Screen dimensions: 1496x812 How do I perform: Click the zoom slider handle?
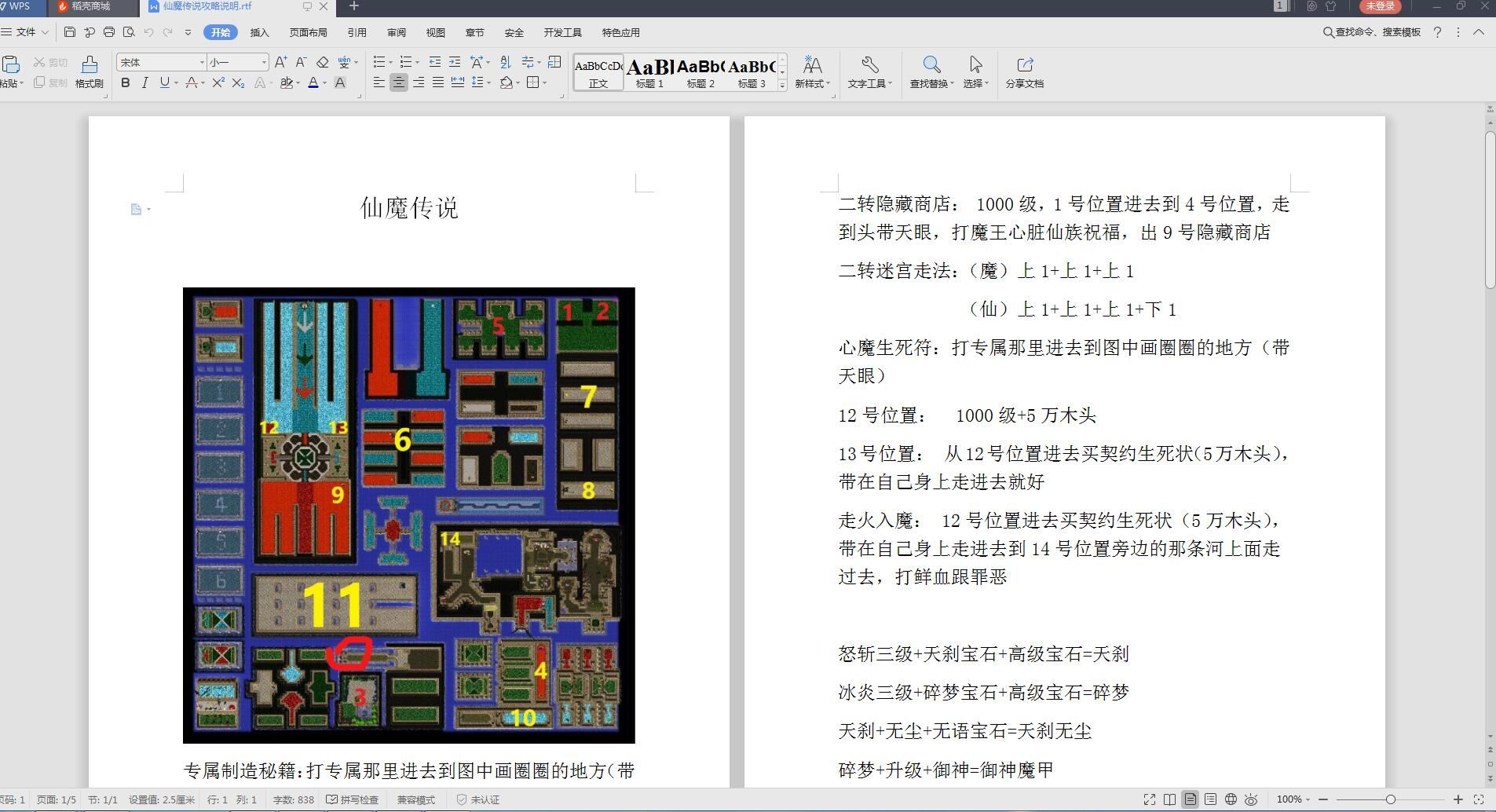point(1391,799)
